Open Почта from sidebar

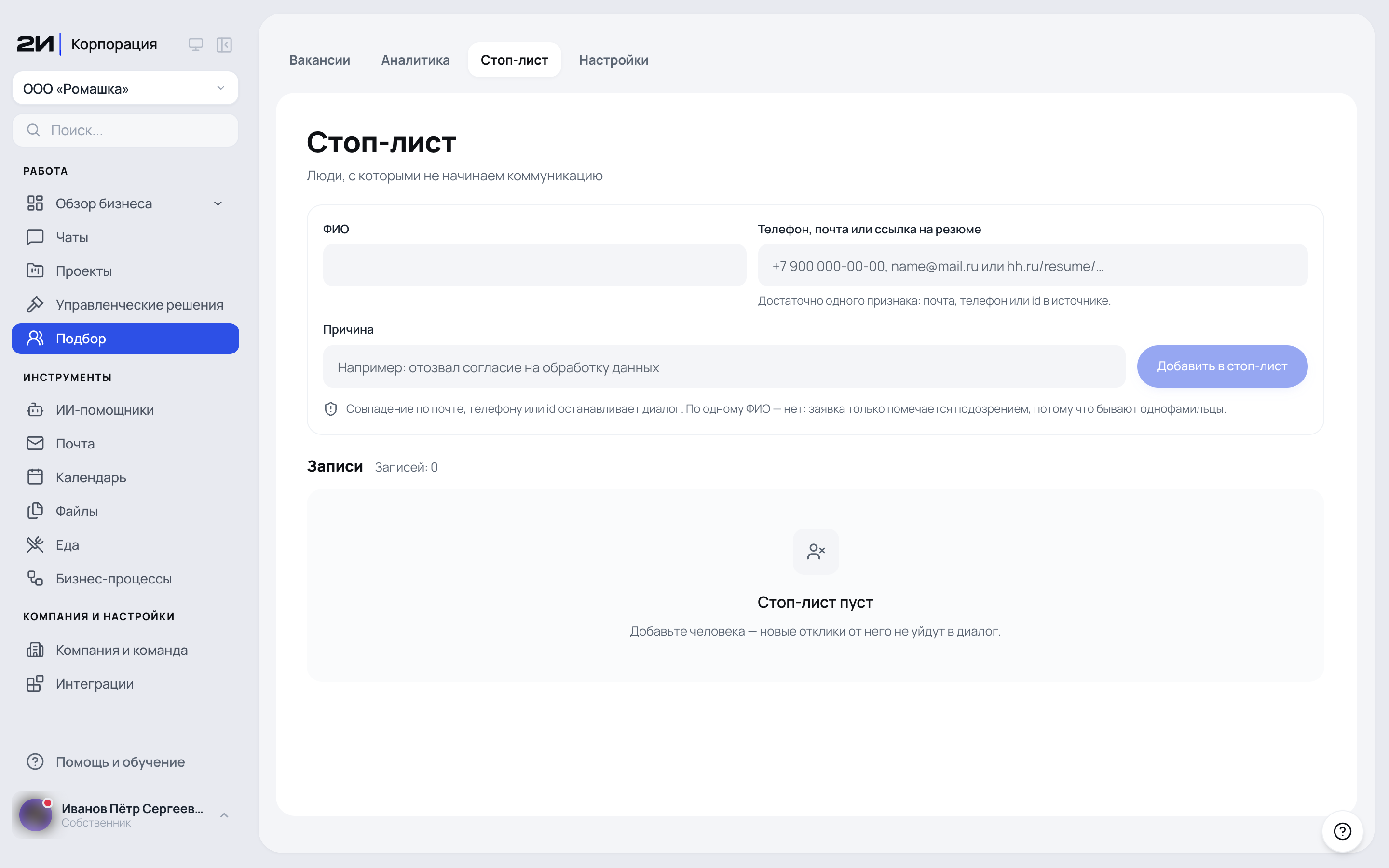125,444
